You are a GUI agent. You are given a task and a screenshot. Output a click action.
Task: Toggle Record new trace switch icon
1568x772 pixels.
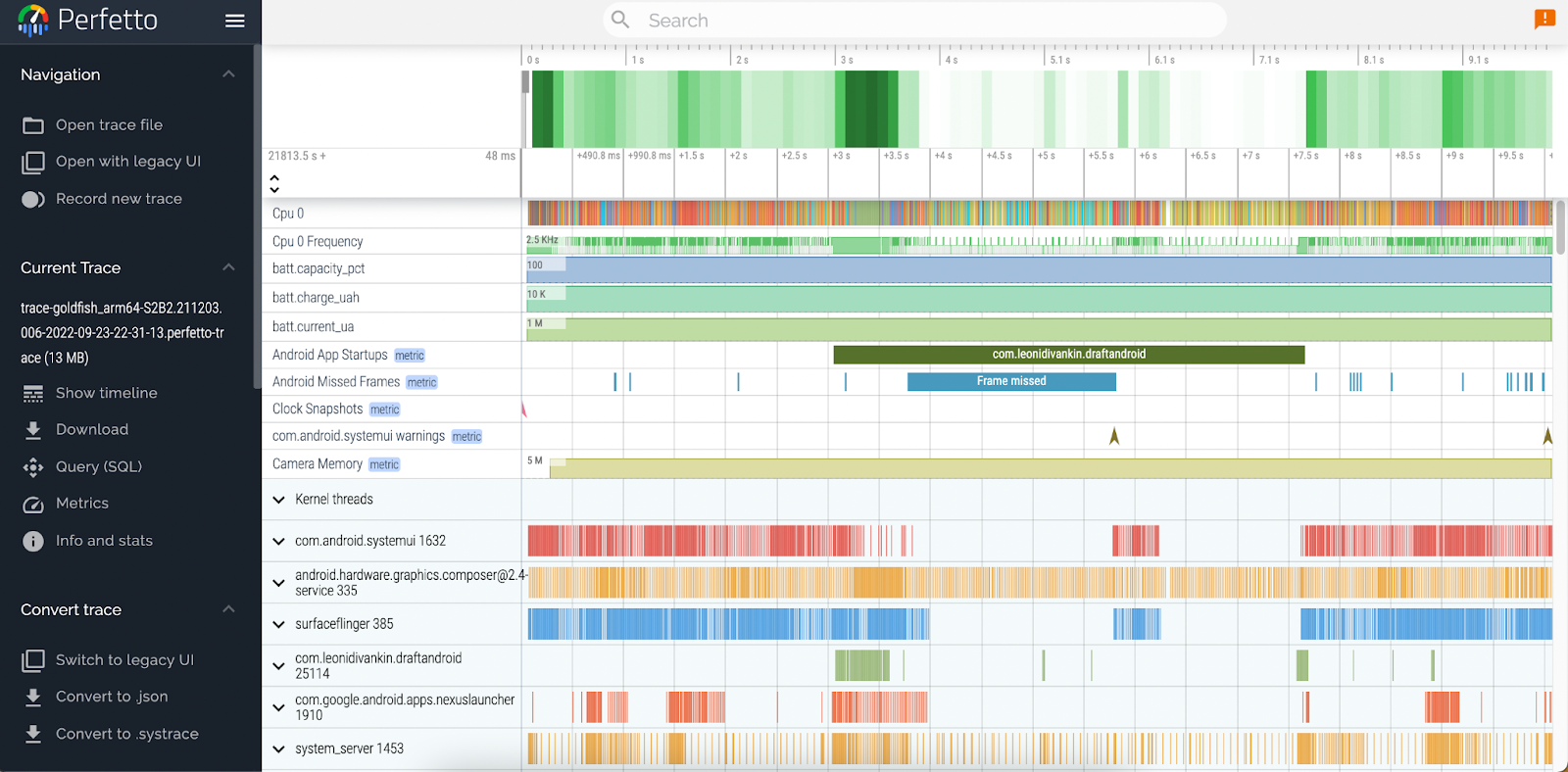pyautogui.click(x=33, y=199)
